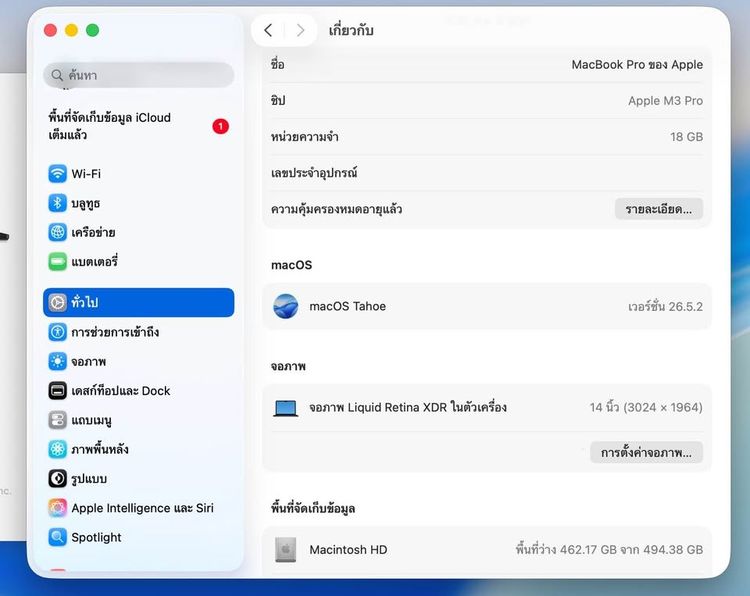Viewport: 750px width, 596px height.
Task: Open the iCloud storage full (เต็มแล้ว) notice
Action: pos(139,126)
